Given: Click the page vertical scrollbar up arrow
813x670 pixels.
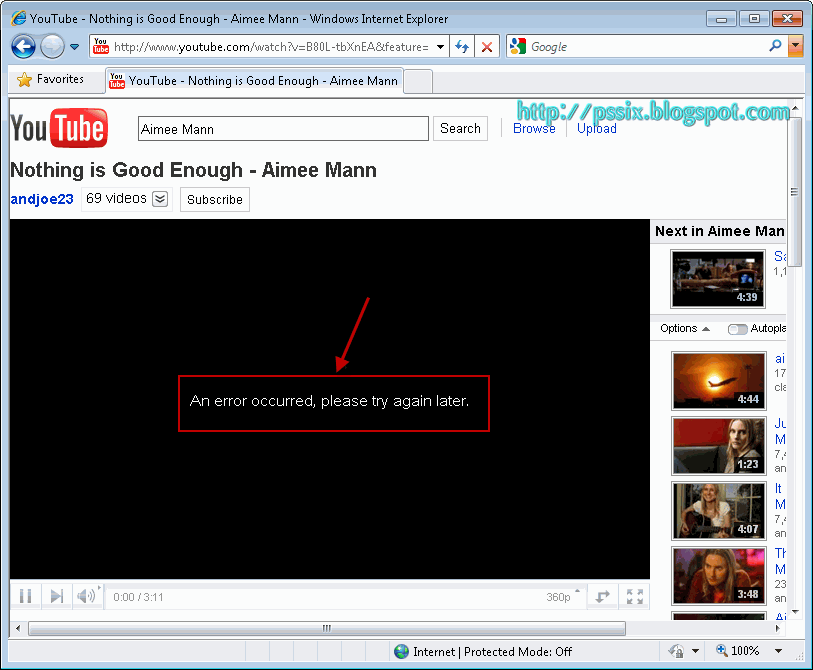Looking at the screenshot, I should [795, 108].
